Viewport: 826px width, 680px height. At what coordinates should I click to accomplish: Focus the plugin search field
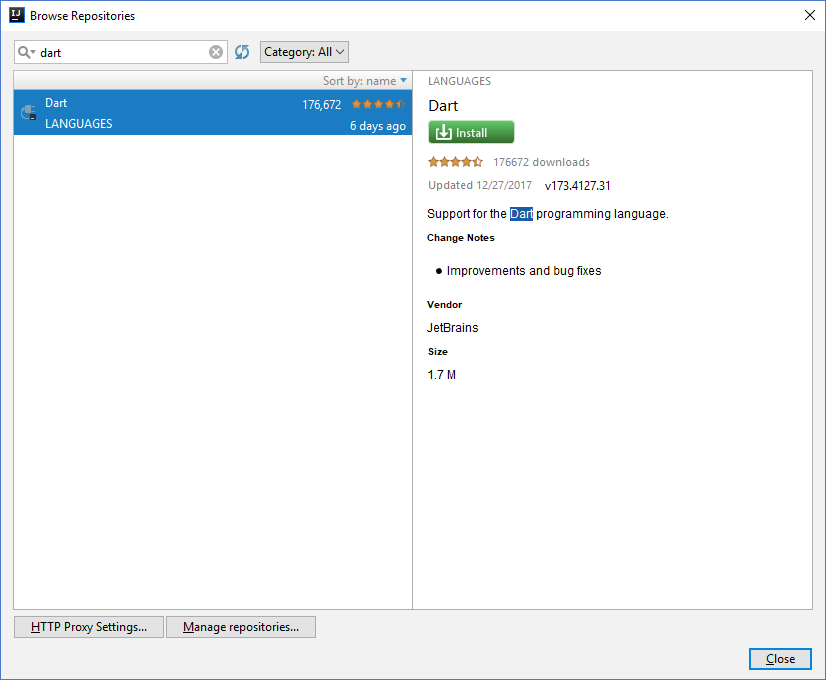point(121,52)
